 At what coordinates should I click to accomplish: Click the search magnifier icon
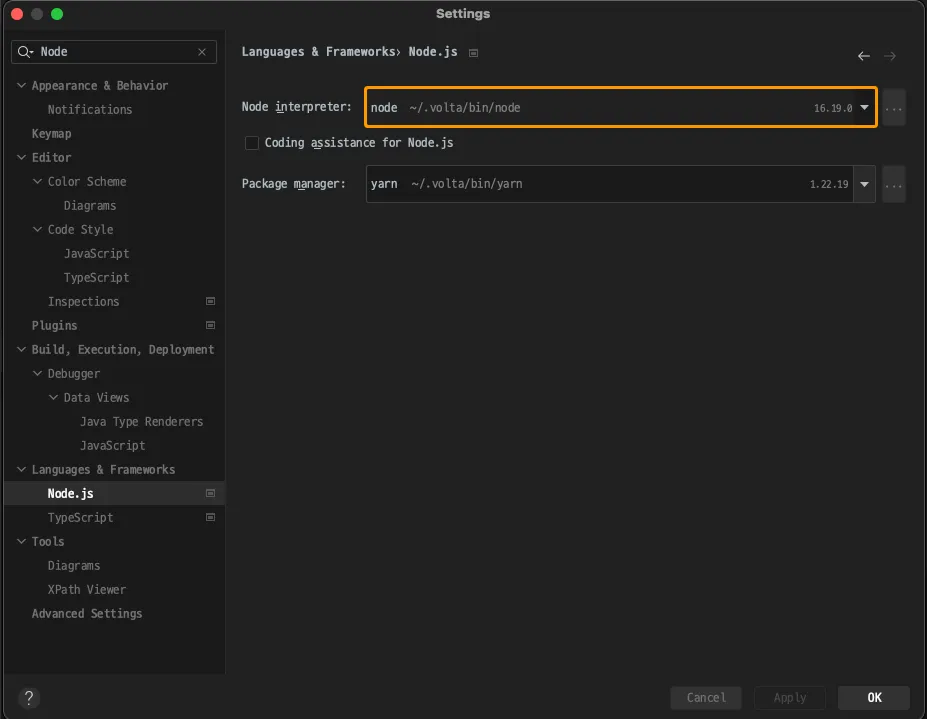25,52
